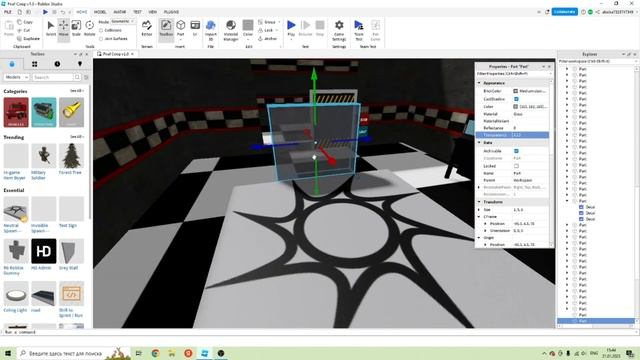Toggle the Archivable property checkbox

(x=516, y=151)
